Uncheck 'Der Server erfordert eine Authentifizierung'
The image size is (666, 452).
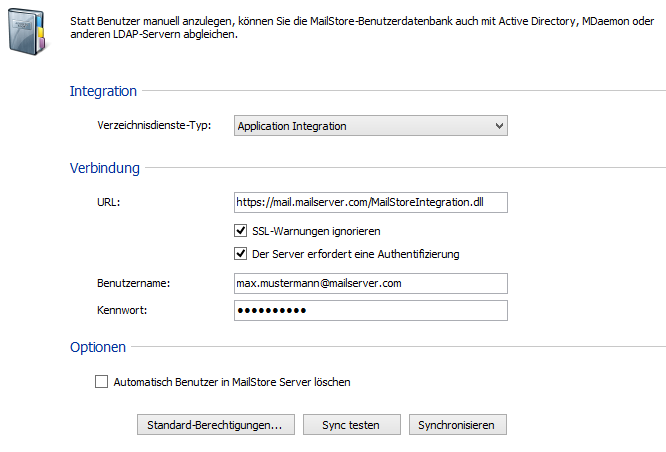pos(240,254)
